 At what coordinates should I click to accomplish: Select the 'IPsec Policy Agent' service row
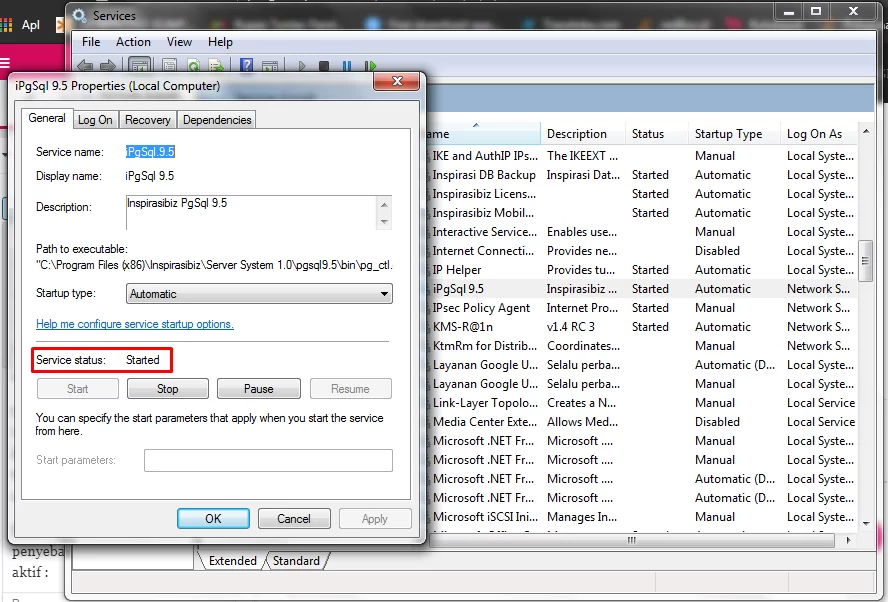click(x=642, y=308)
